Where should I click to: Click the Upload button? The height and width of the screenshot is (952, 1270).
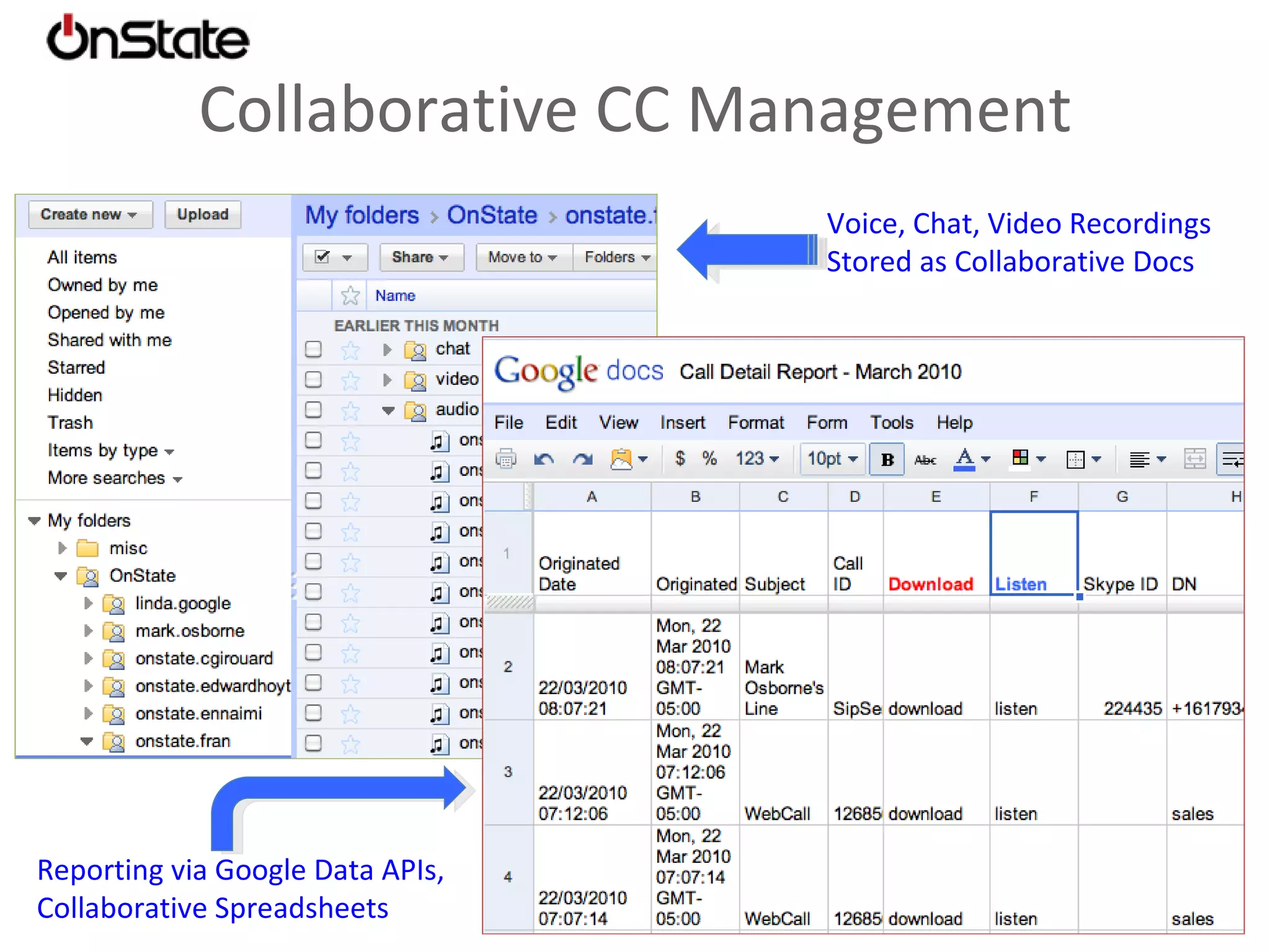coord(203,214)
